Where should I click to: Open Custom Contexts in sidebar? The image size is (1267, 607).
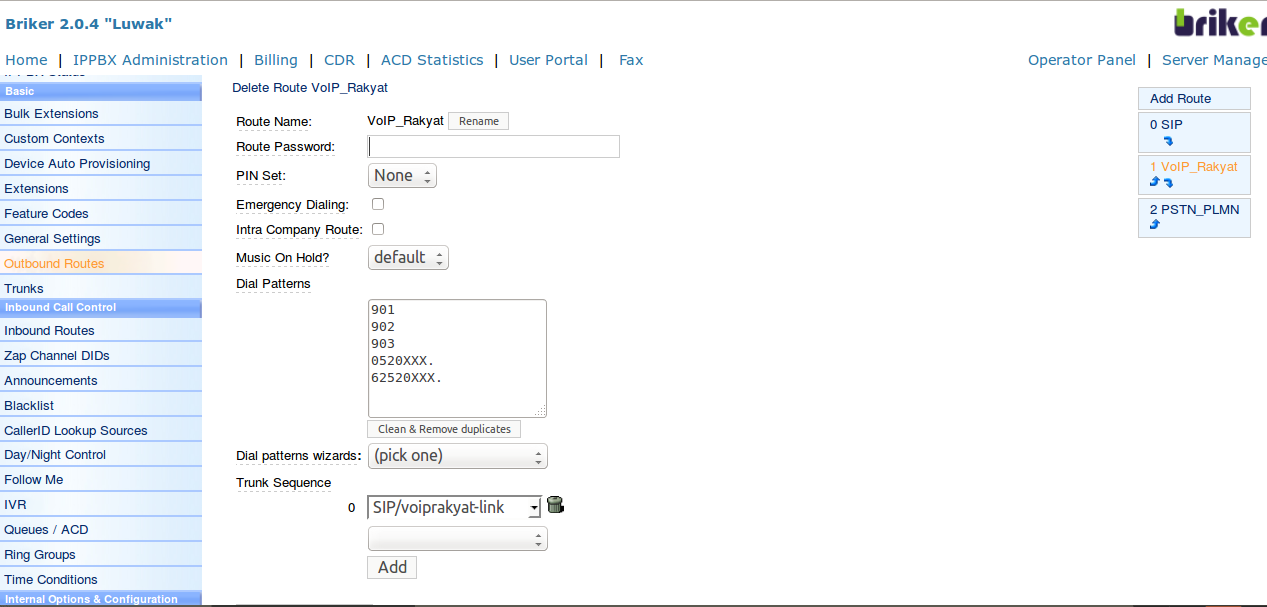101,139
